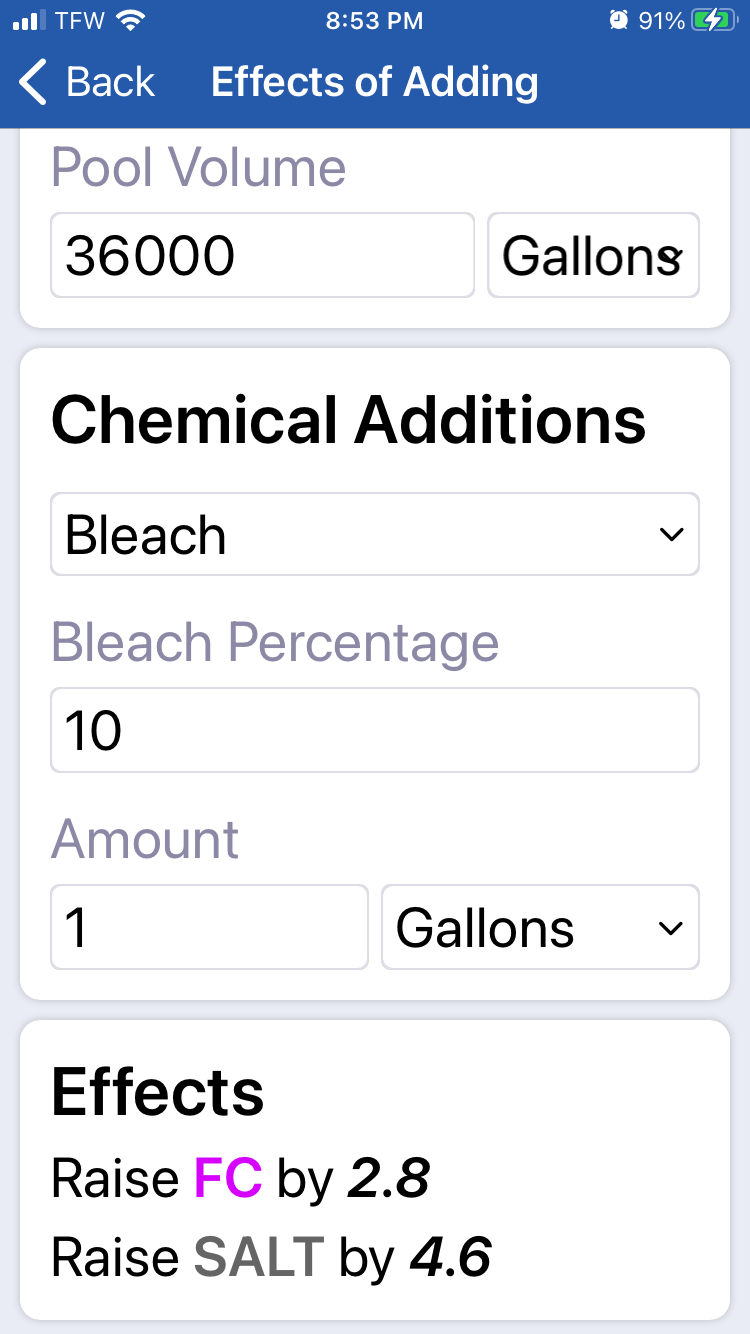Tap the Chemical Additions heading
Viewport: 750px width, 1334px height.
348,420
